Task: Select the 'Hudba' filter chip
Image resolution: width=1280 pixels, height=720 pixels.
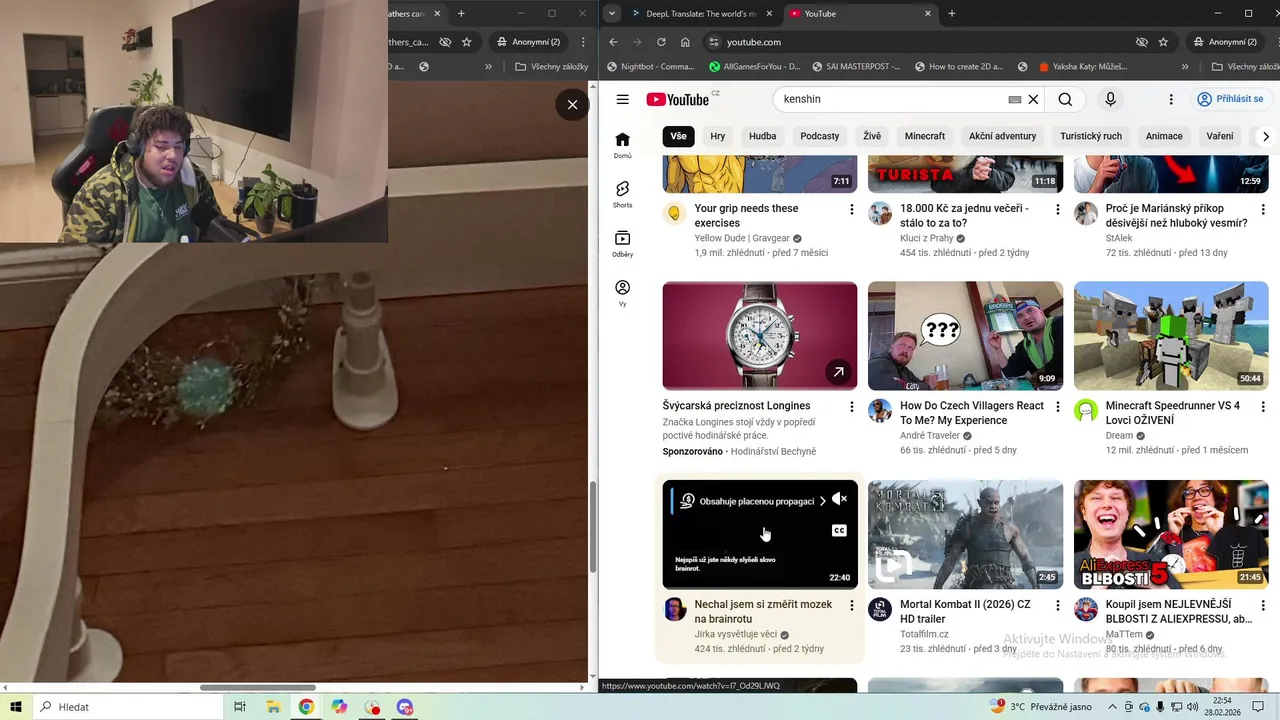Action: (x=762, y=136)
